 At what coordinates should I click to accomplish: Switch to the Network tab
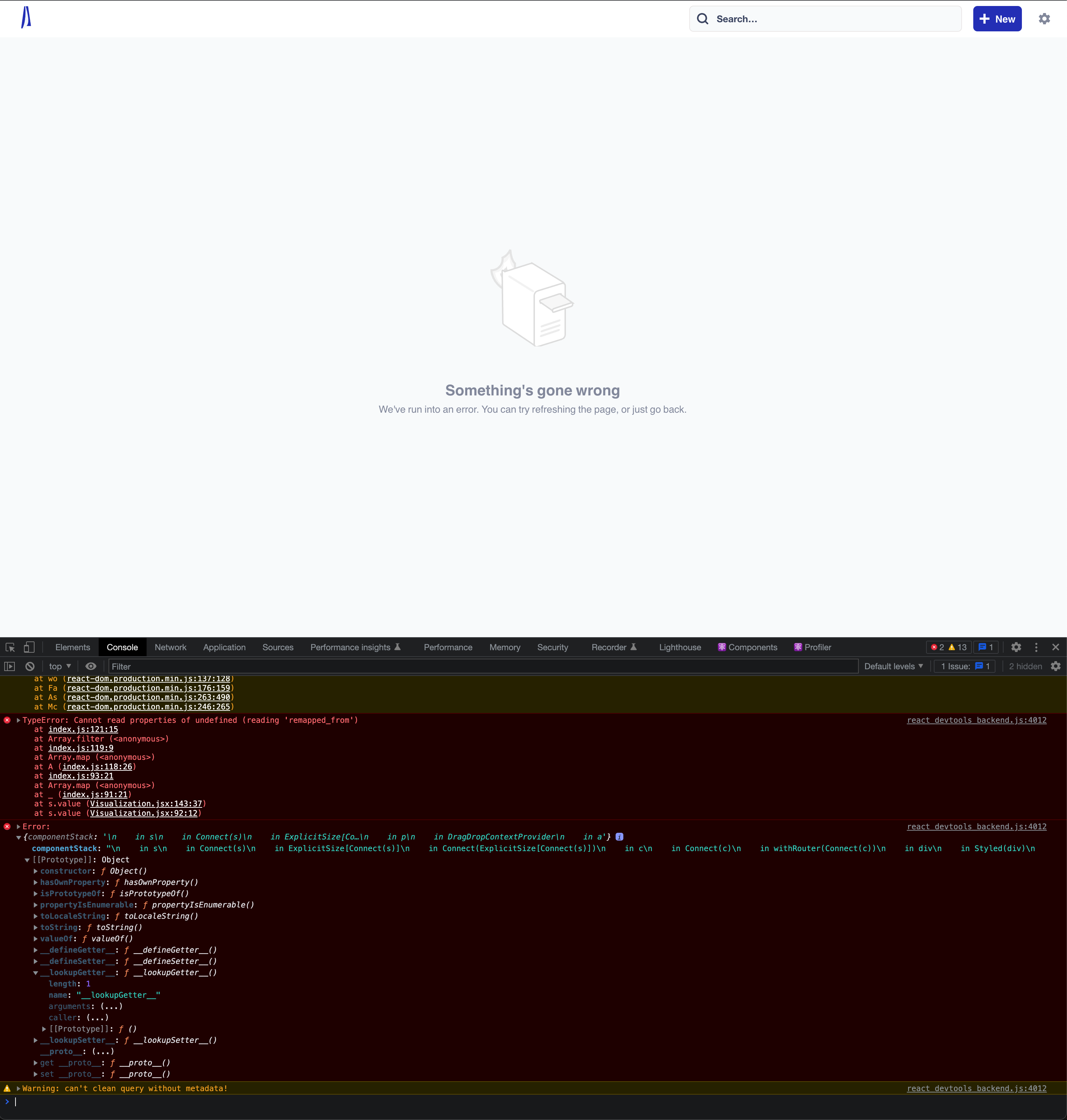pyautogui.click(x=170, y=647)
